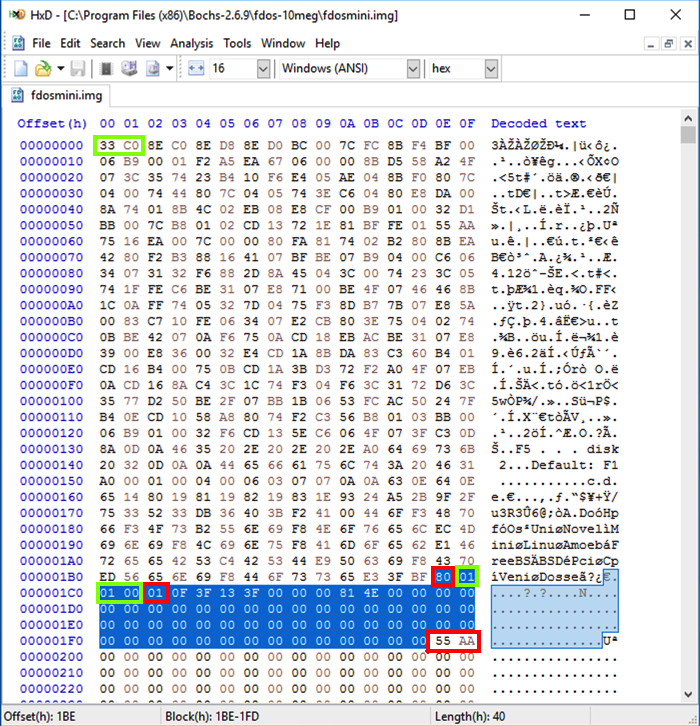Click byte 33 at offset 00000000

107,145
